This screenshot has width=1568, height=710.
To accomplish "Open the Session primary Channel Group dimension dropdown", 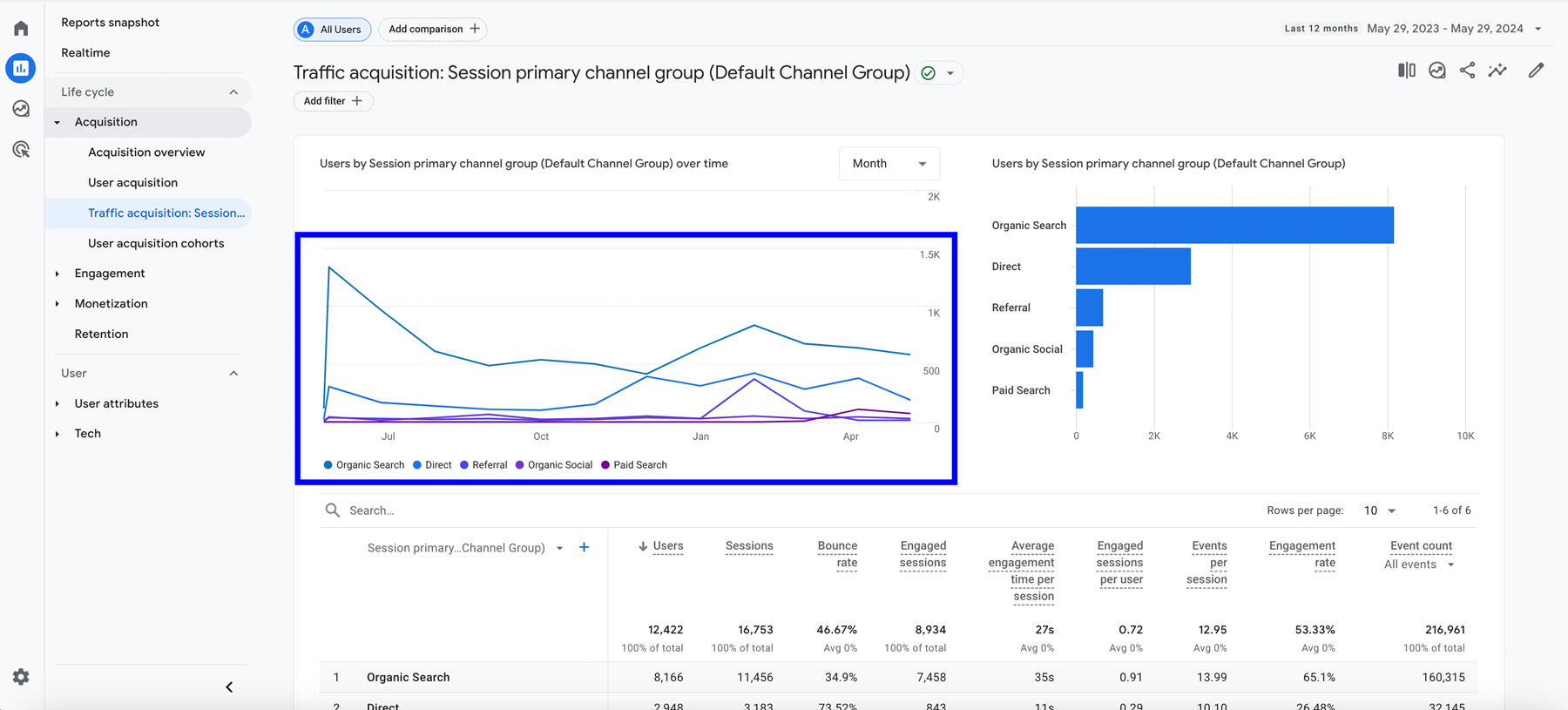I will pyautogui.click(x=465, y=548).
